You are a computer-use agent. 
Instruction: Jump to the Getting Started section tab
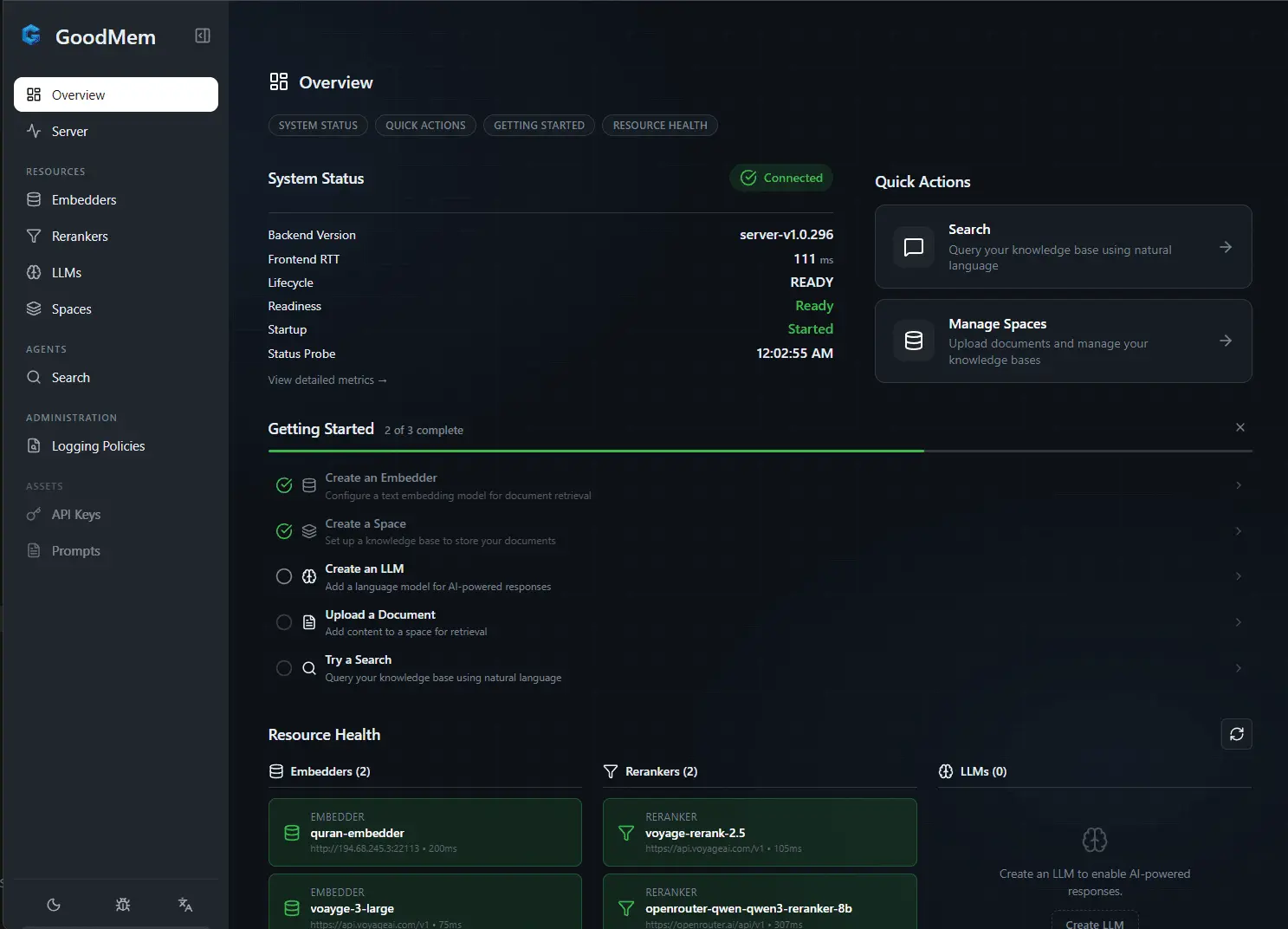tap(539, 126)
